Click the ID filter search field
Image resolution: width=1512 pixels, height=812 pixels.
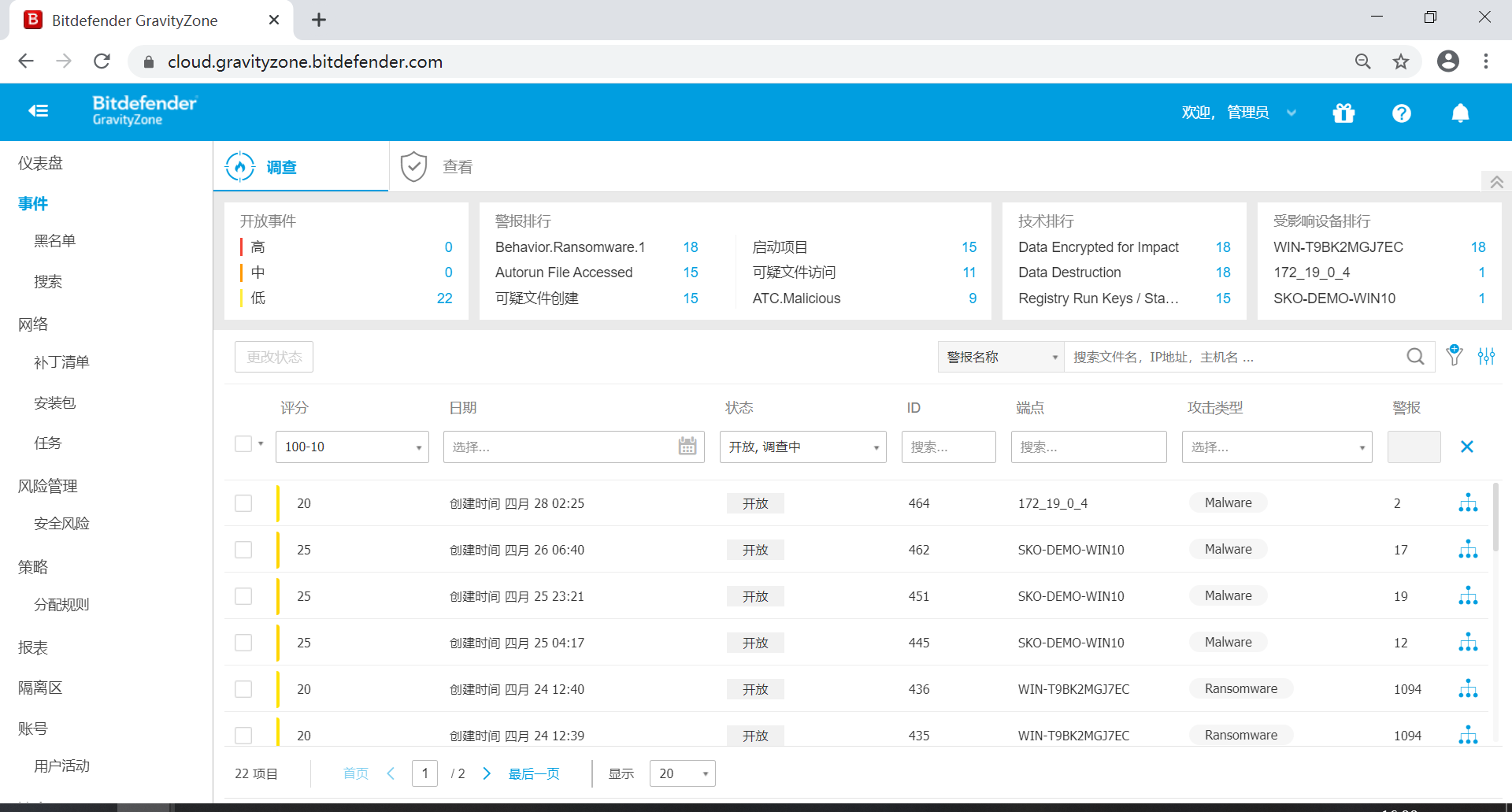tap(948, 447)
